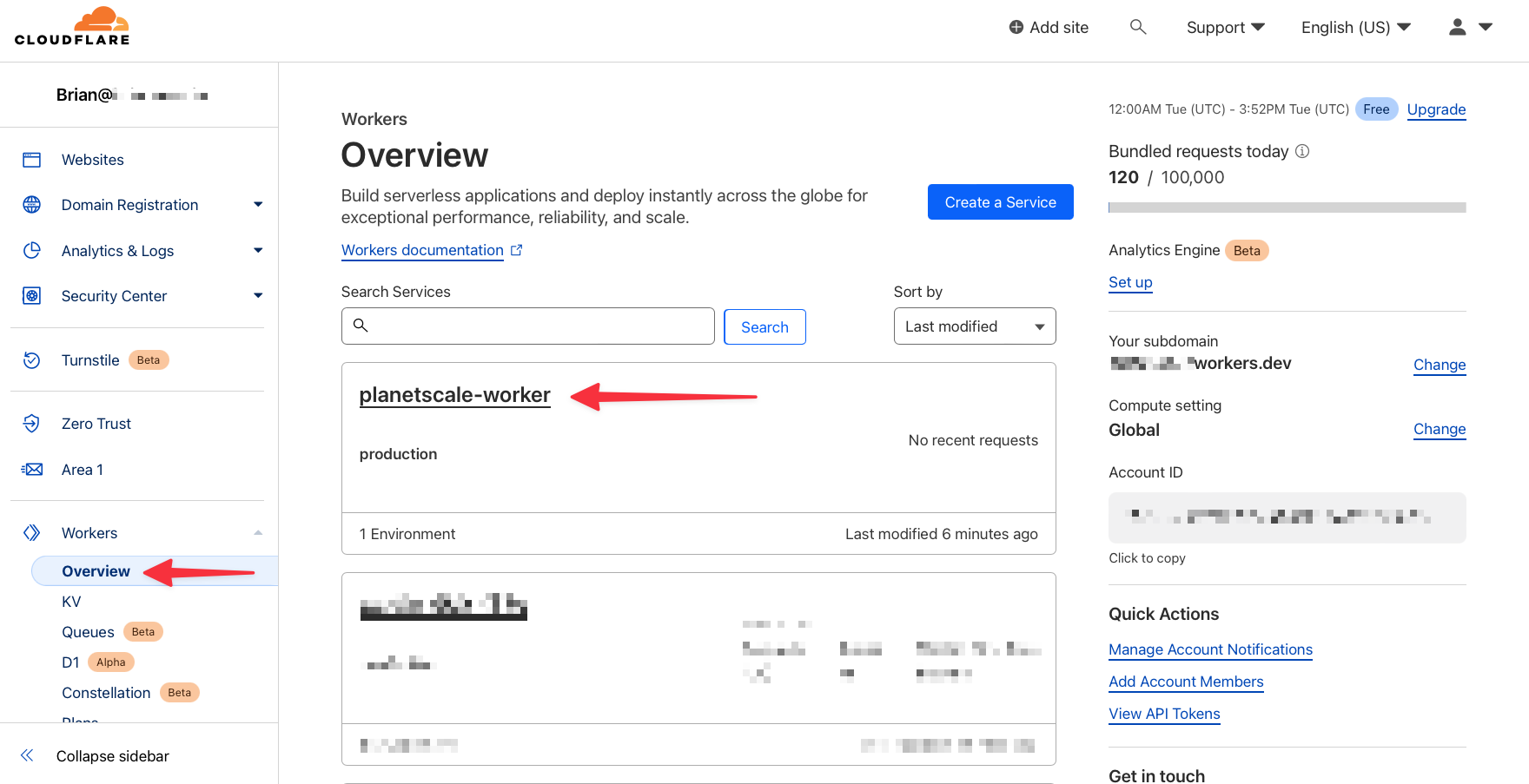Click the Websites sidebar icon
Viewport: 1529px width, 784px height.
click(32, 160)
